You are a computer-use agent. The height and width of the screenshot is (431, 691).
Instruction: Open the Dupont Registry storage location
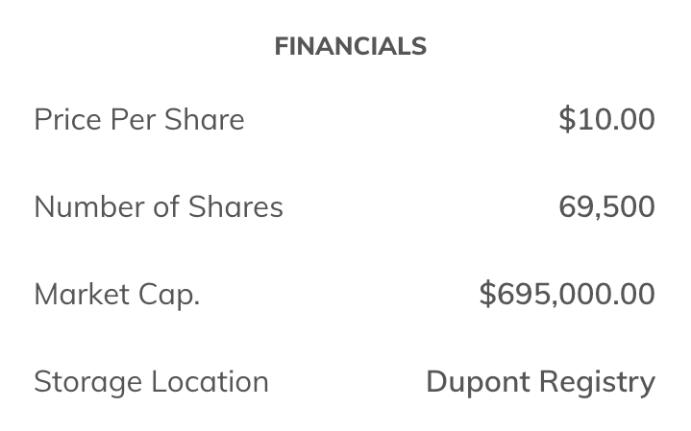540,381
